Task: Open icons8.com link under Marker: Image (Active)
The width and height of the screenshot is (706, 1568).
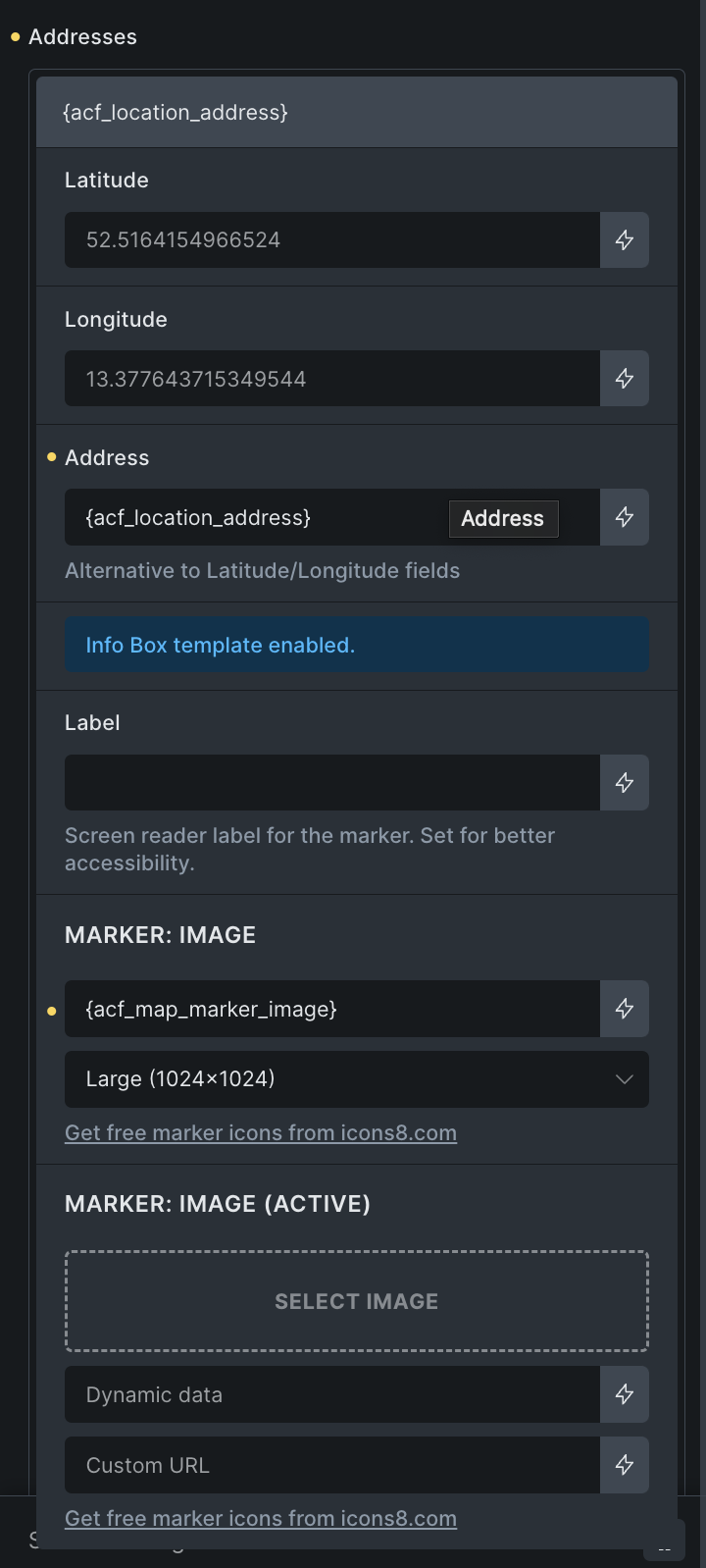Action: click(x=261, y=1518)
